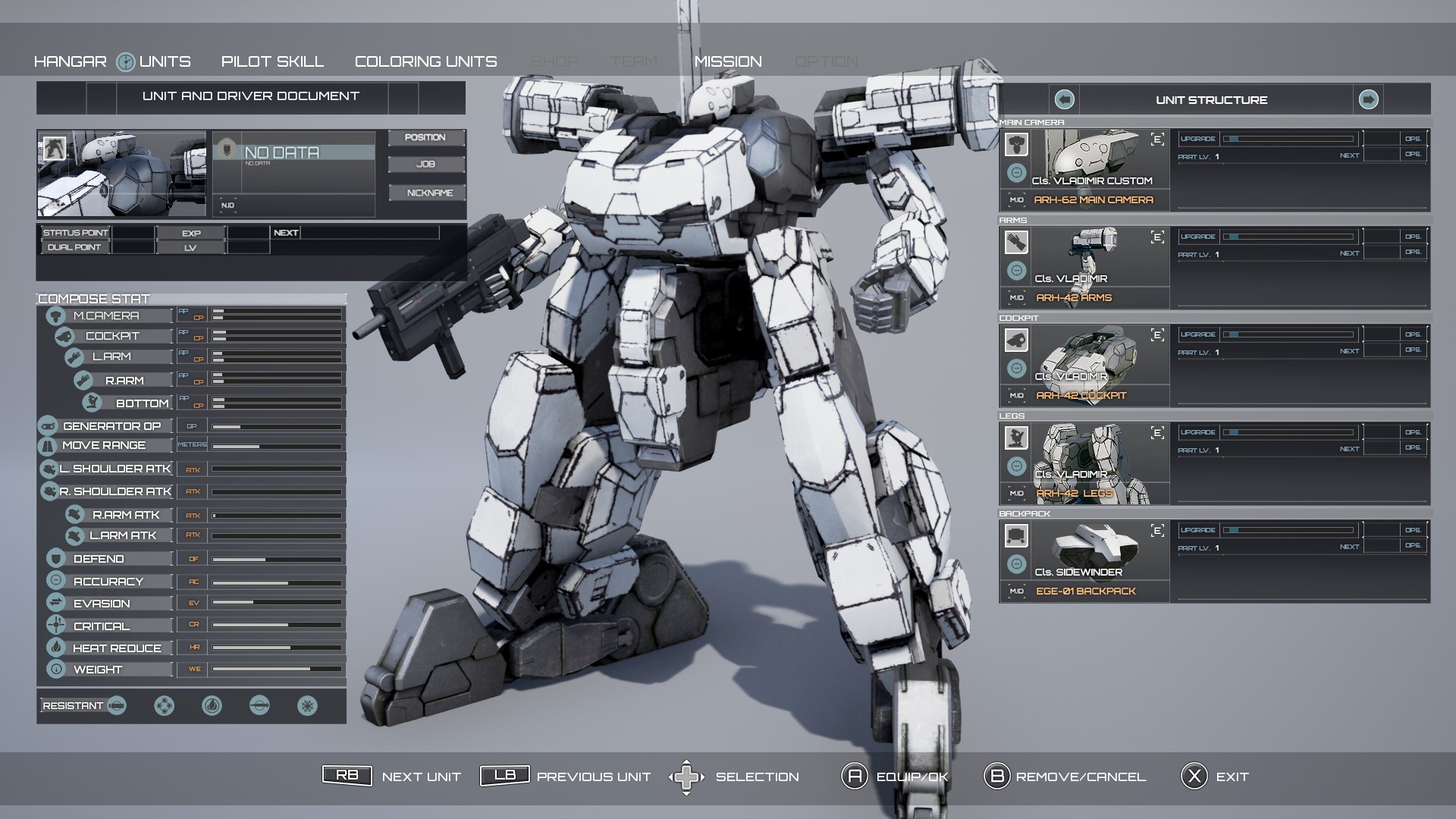The height and width of the screenshot is (819, 1456).
Task: Click the Heat Reduce flame icon
Action: 56,648
